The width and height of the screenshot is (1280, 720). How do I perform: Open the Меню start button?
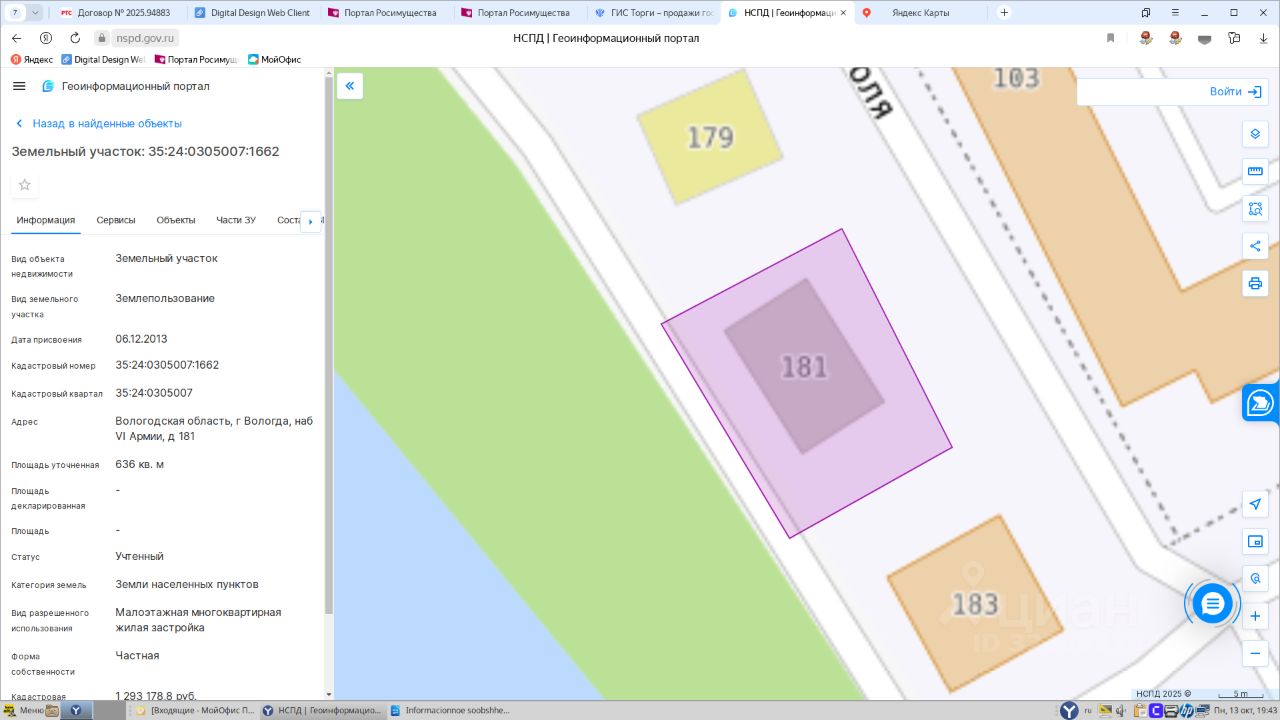[23, 711]
